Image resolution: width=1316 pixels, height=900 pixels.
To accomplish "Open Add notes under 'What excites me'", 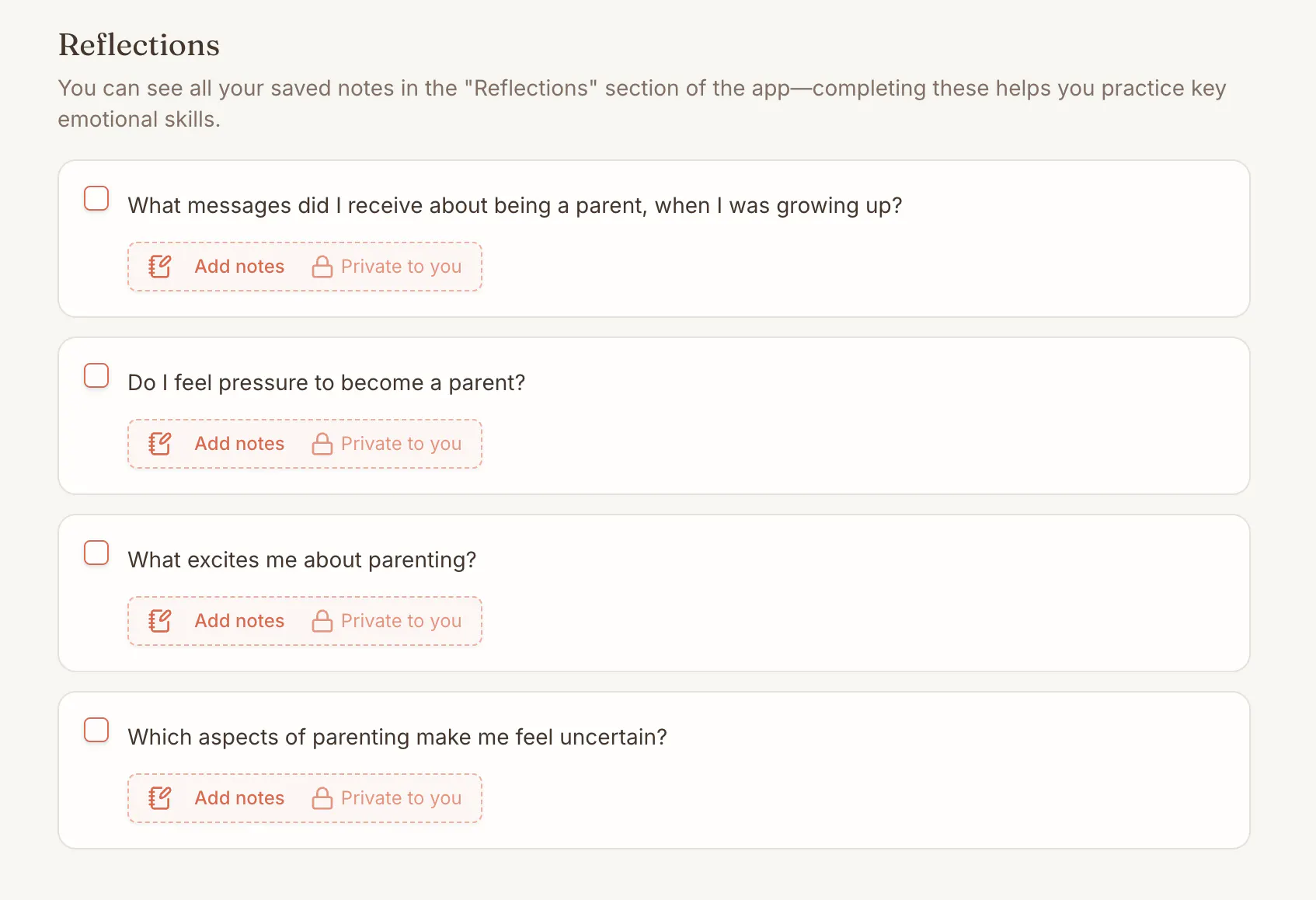I will (239, 621).
